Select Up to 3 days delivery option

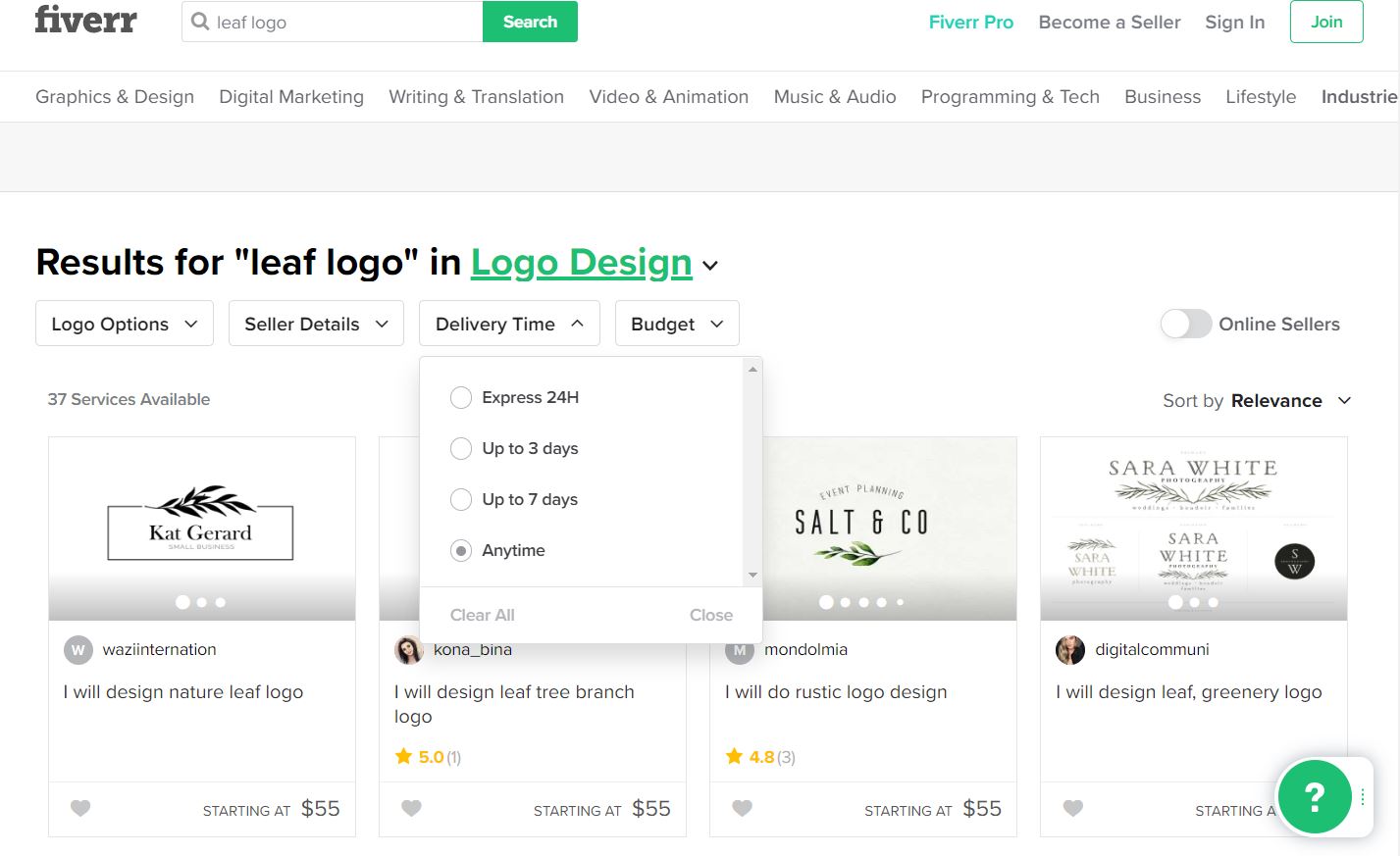click(461, 448)
